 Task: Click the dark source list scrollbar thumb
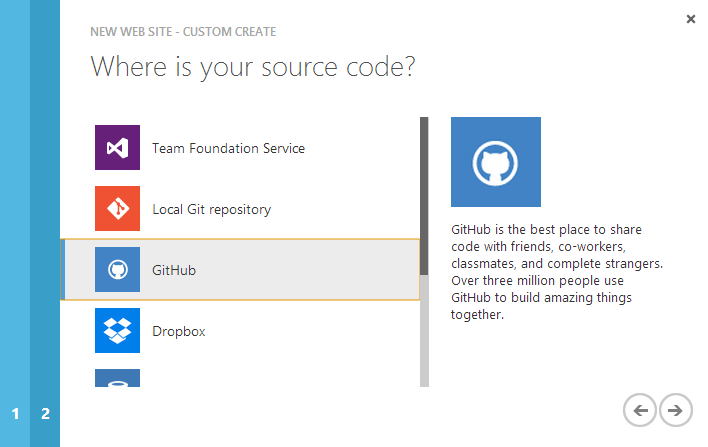click(424, 195)
